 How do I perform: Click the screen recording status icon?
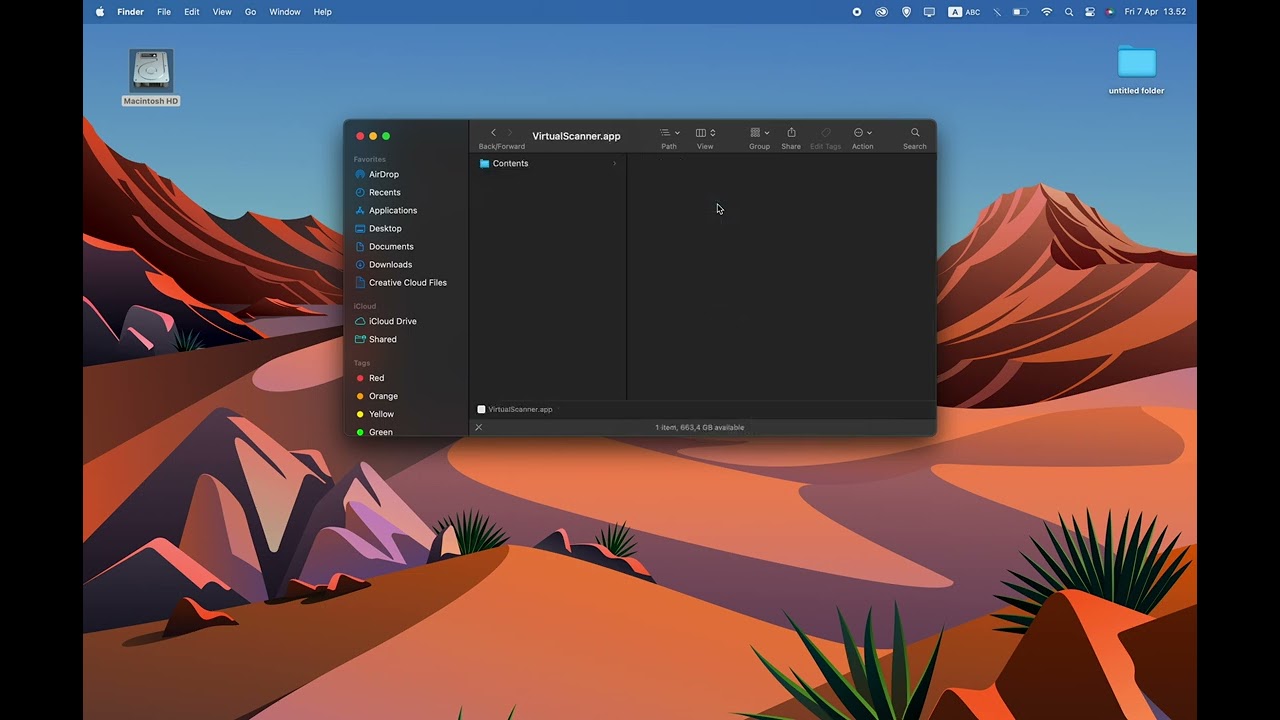tap(857, 12)
